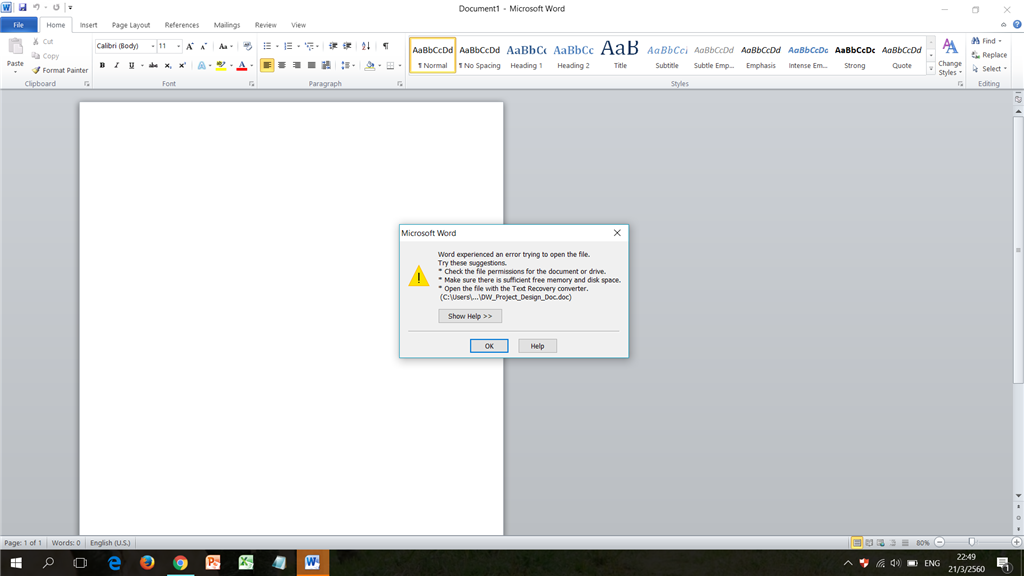Click the Clear Formatting icon
Screen dimensions: 1024x576
[247, 46]
